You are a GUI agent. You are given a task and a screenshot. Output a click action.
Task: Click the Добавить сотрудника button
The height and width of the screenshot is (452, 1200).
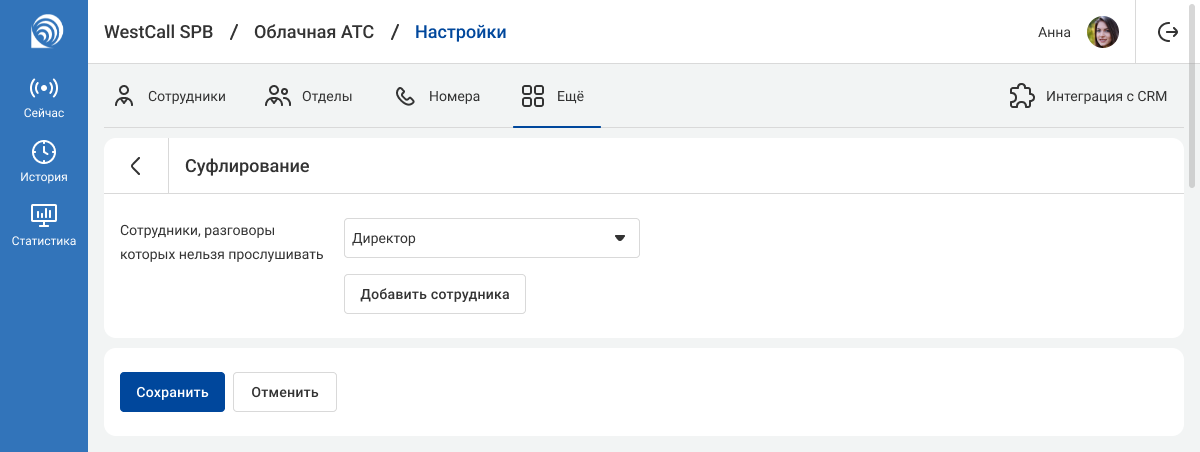(435, 295)
